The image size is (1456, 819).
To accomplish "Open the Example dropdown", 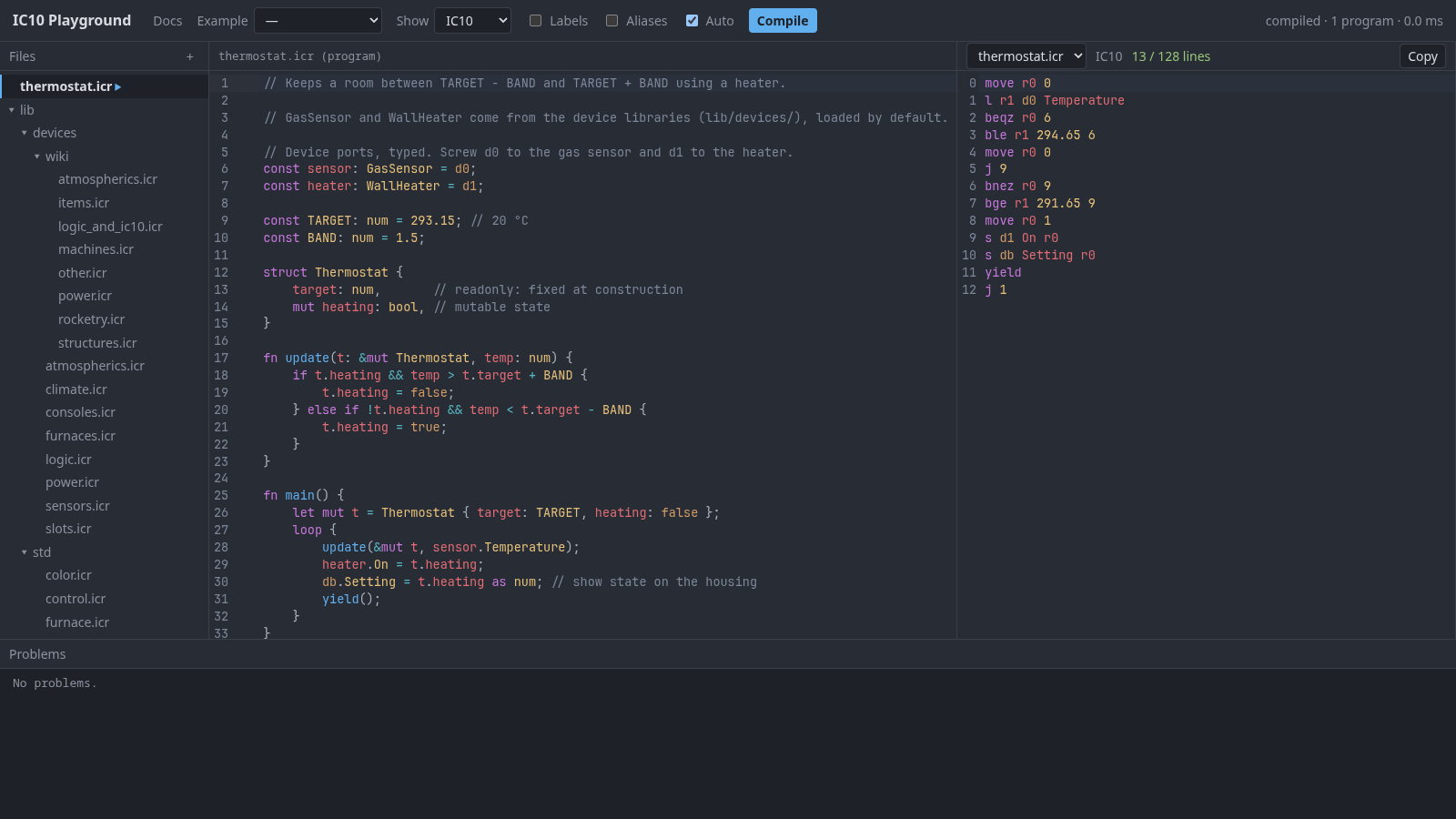I will click(x=318, y=21).
